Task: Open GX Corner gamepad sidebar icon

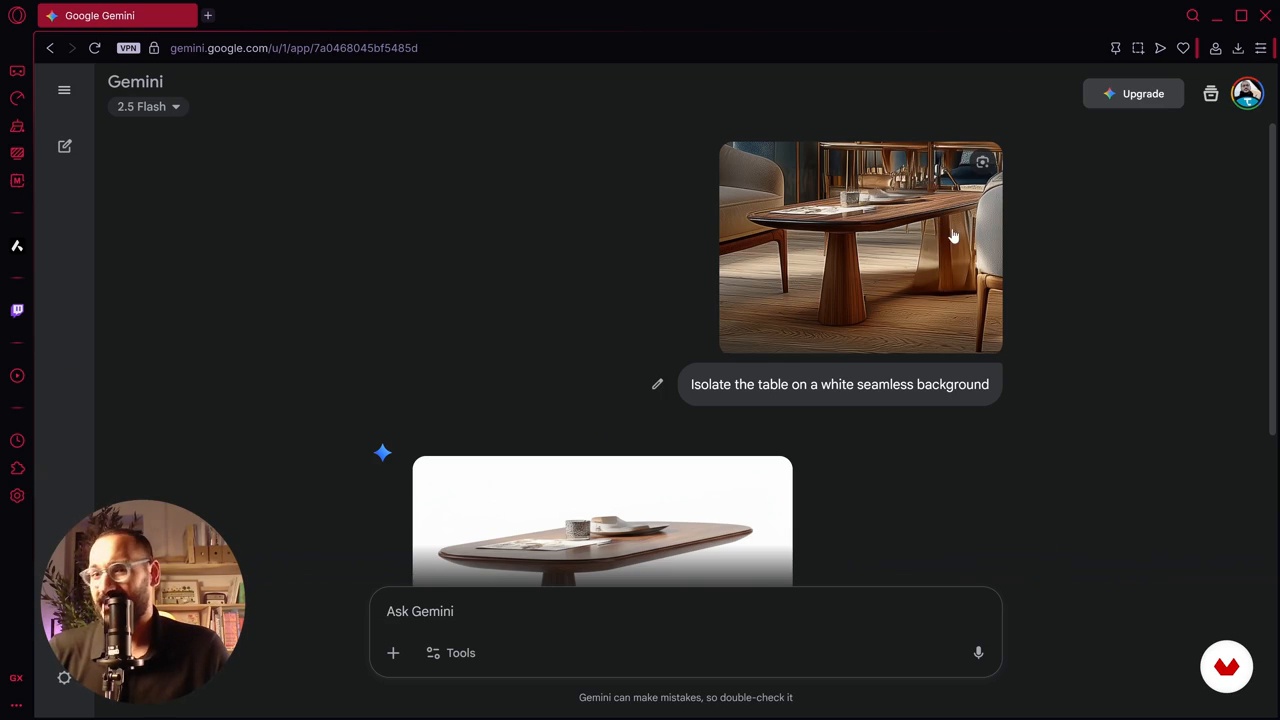Action: (x=17, y=71)
